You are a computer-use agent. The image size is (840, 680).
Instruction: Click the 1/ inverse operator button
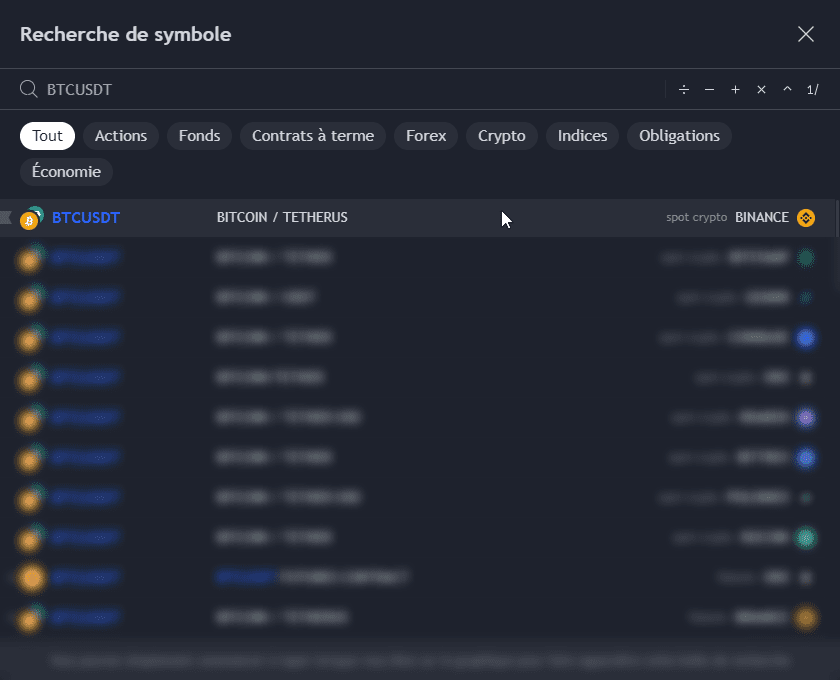coord(812,90)
